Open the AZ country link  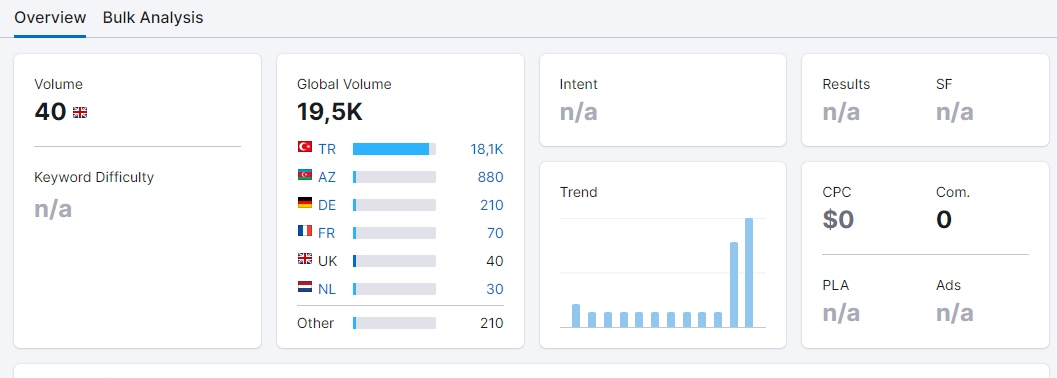coord(327,177)
